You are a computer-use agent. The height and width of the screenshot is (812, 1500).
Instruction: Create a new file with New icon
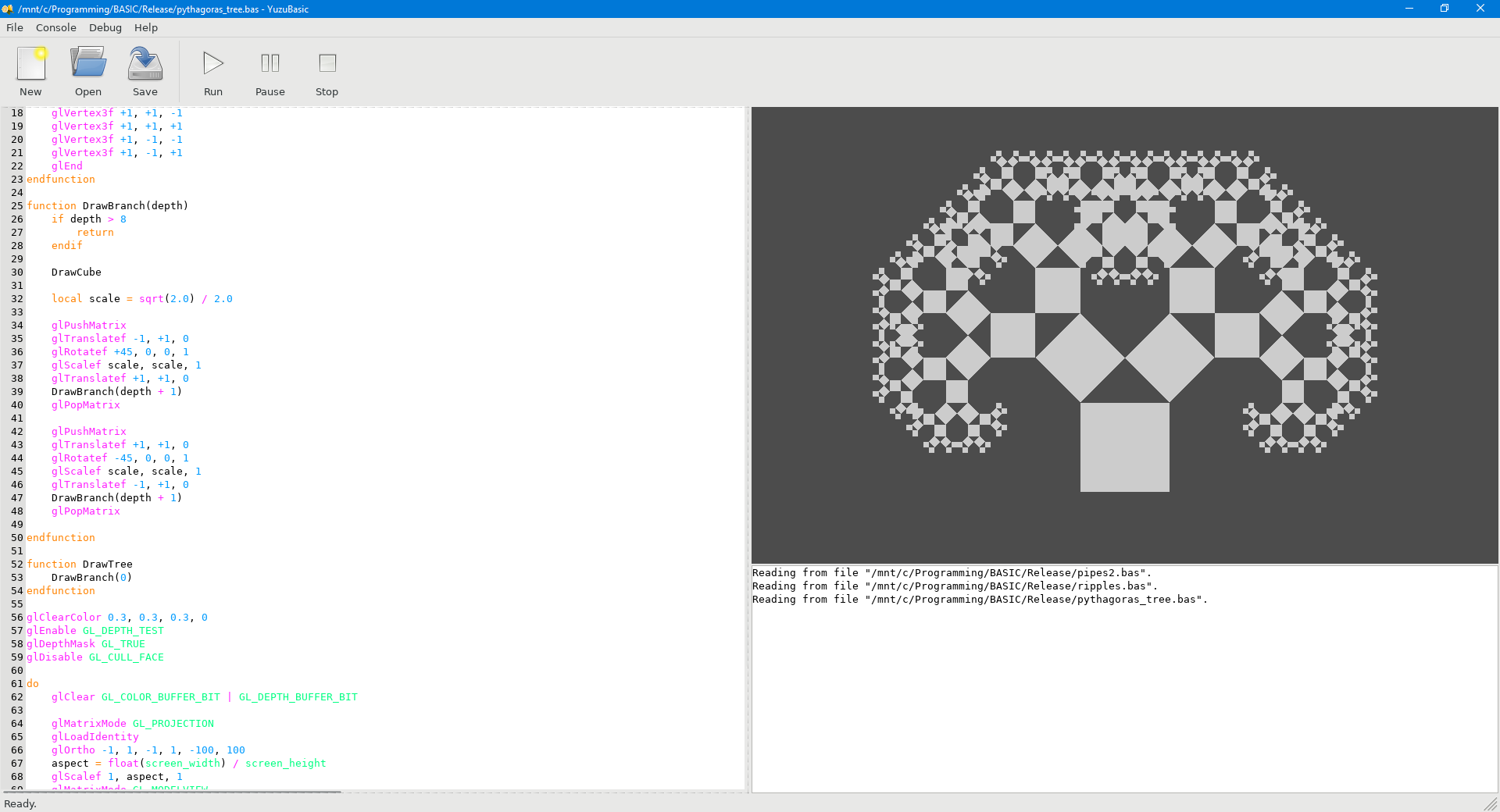(x=31, y=70)
